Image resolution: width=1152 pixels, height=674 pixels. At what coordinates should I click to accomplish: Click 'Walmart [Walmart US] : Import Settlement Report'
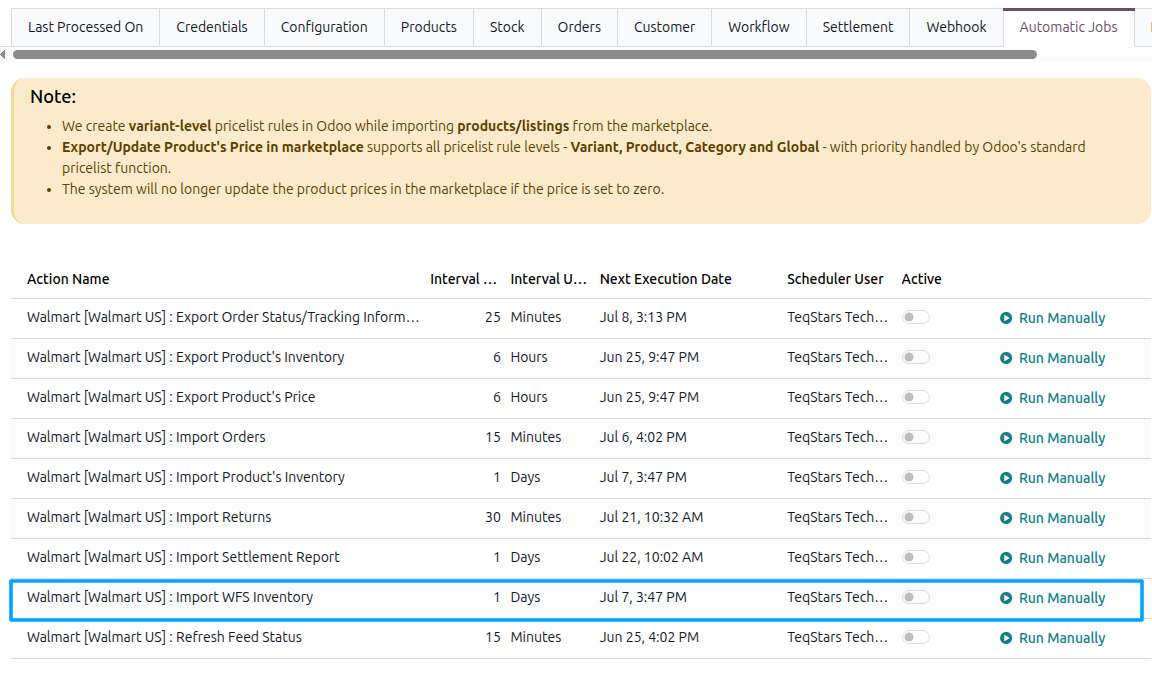click(184, 557)
